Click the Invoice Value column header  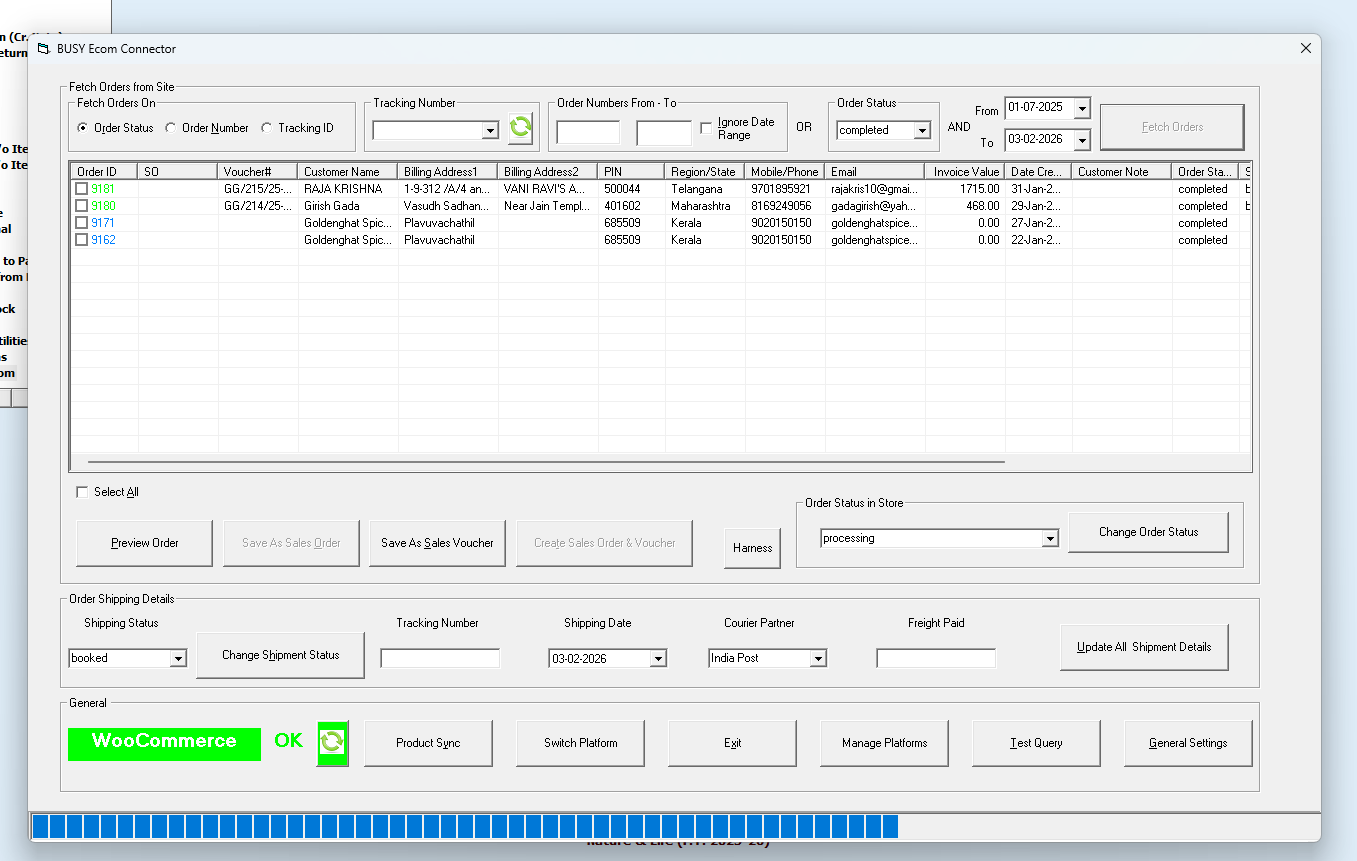pos(965,172)
